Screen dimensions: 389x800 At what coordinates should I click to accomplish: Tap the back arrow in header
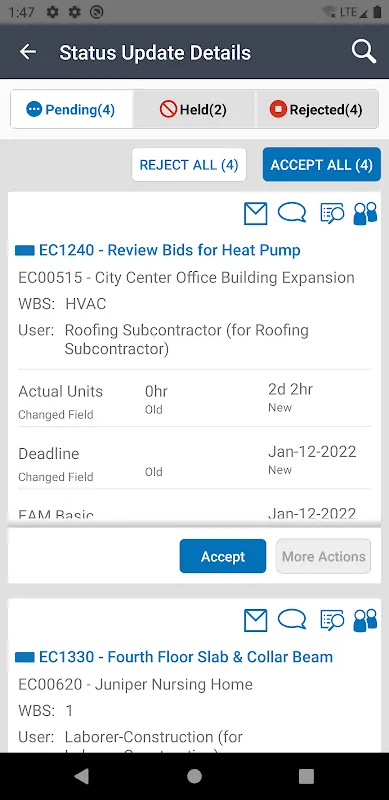pos(28,52)
